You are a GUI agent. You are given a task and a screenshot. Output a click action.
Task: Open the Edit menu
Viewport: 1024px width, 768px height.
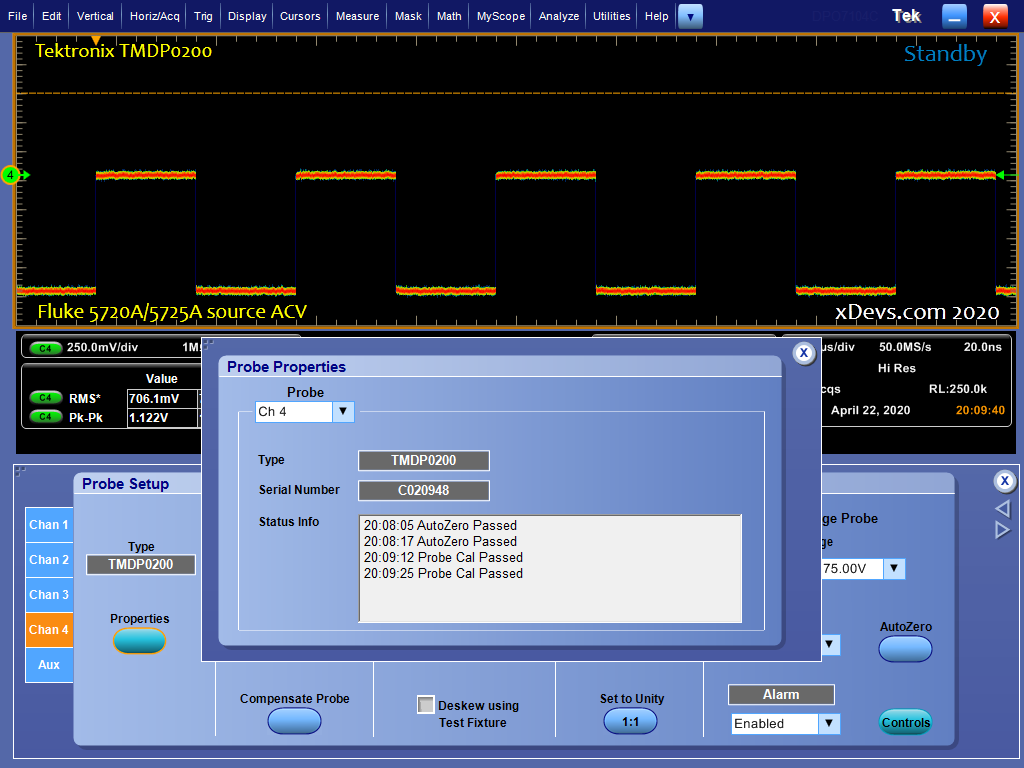pyautogui.click(x=52, y=16)
